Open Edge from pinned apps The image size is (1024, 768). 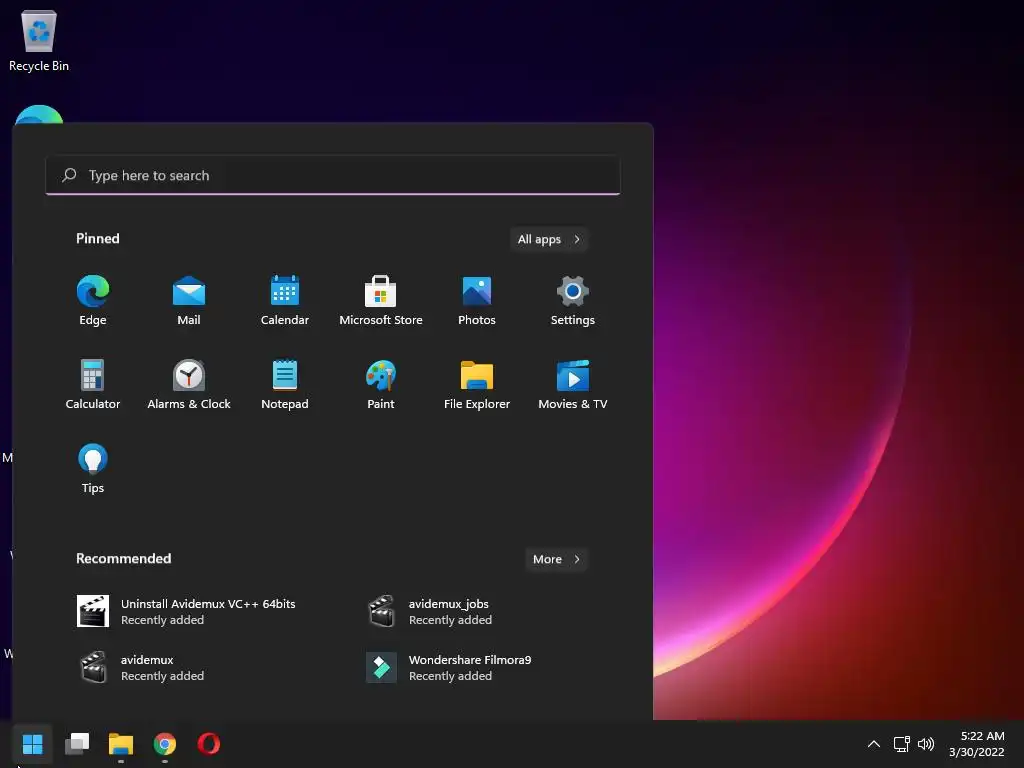93,300
